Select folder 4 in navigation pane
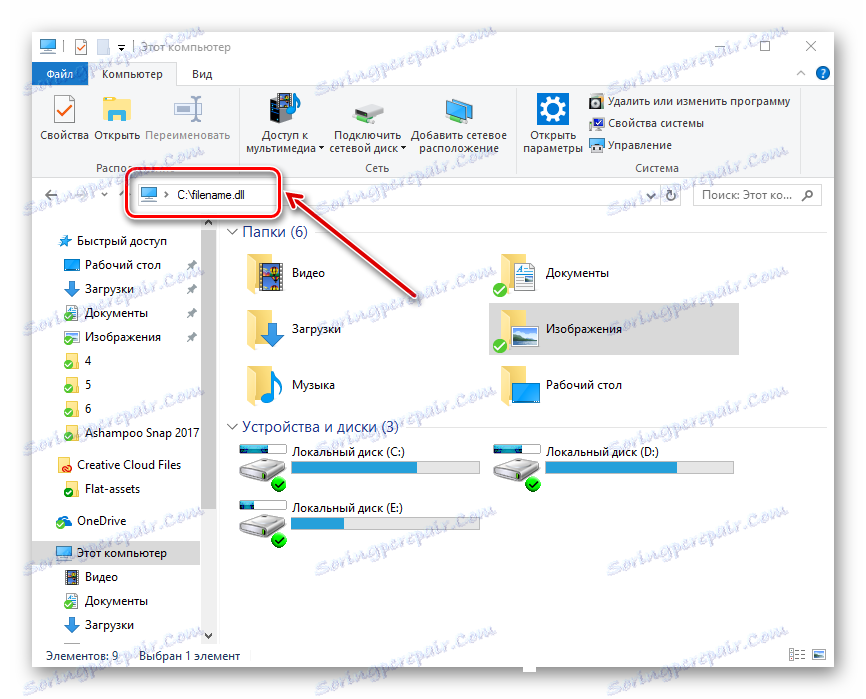866x699 pixels. [78, 361]
